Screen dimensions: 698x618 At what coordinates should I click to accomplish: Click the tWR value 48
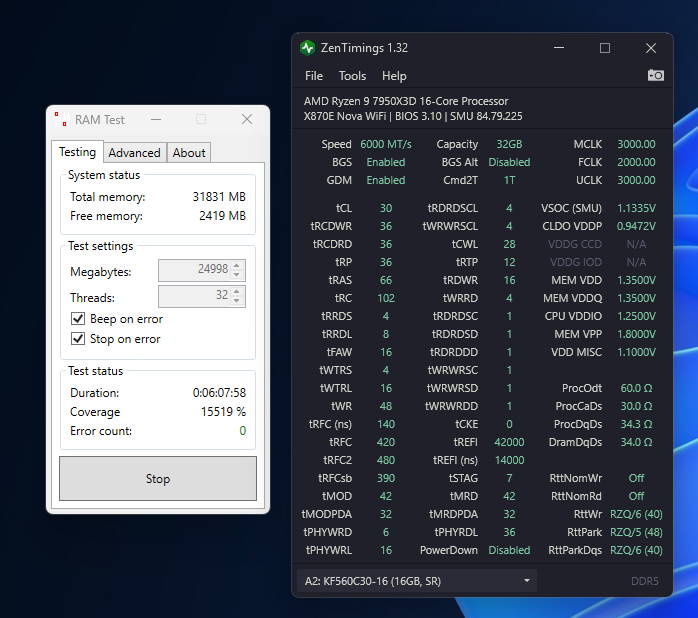coord(386,406)
